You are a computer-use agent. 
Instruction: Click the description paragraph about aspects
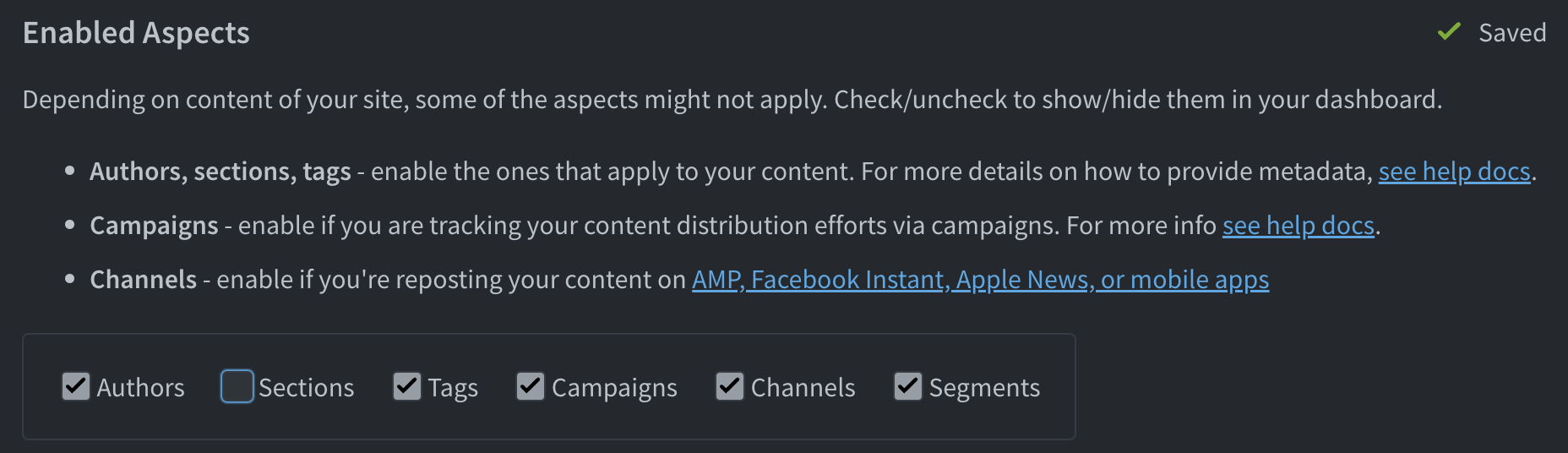tap(732, 100)
